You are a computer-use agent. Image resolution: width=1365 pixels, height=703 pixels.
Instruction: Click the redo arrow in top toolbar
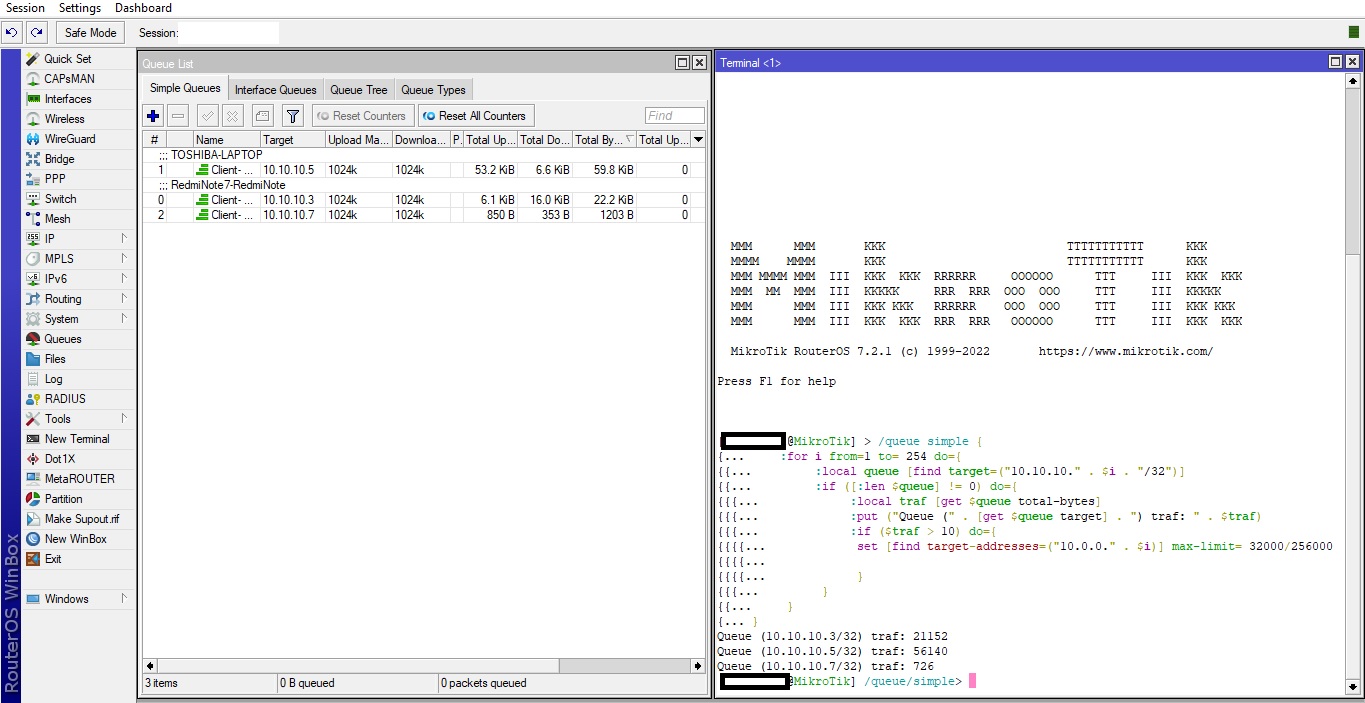pyautogui.click(x=37, y=33)
